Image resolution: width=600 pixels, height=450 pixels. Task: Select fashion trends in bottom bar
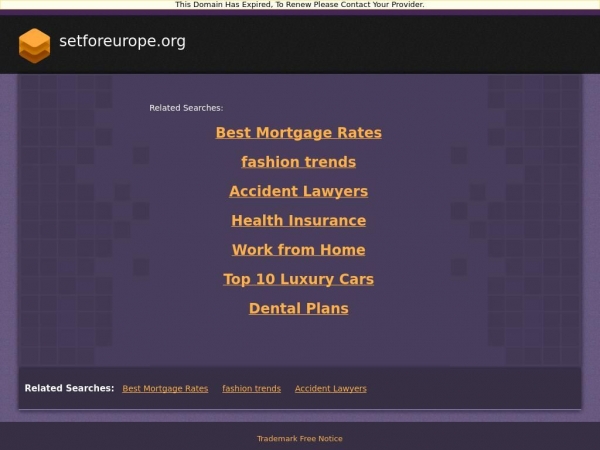click(251, 388)
